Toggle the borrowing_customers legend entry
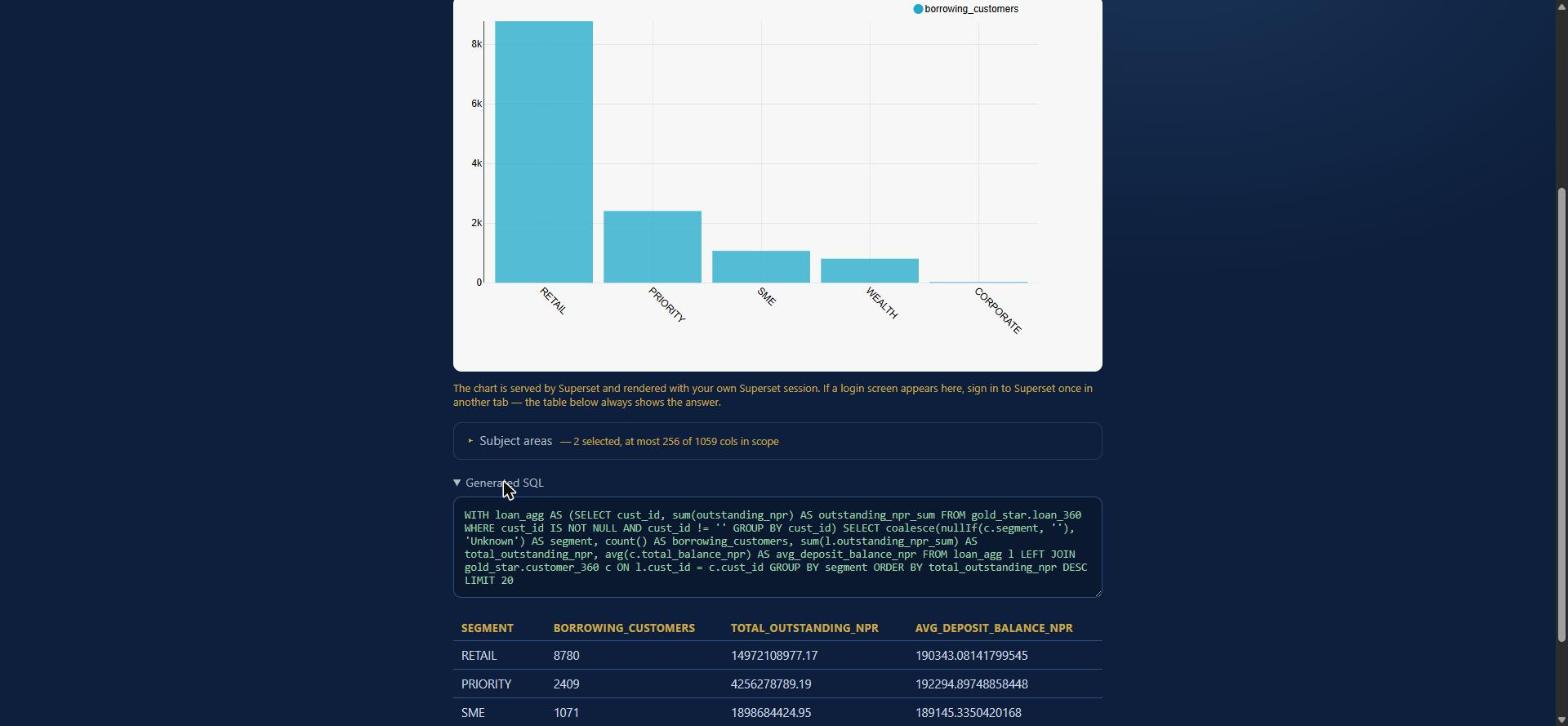 point(966,9)
